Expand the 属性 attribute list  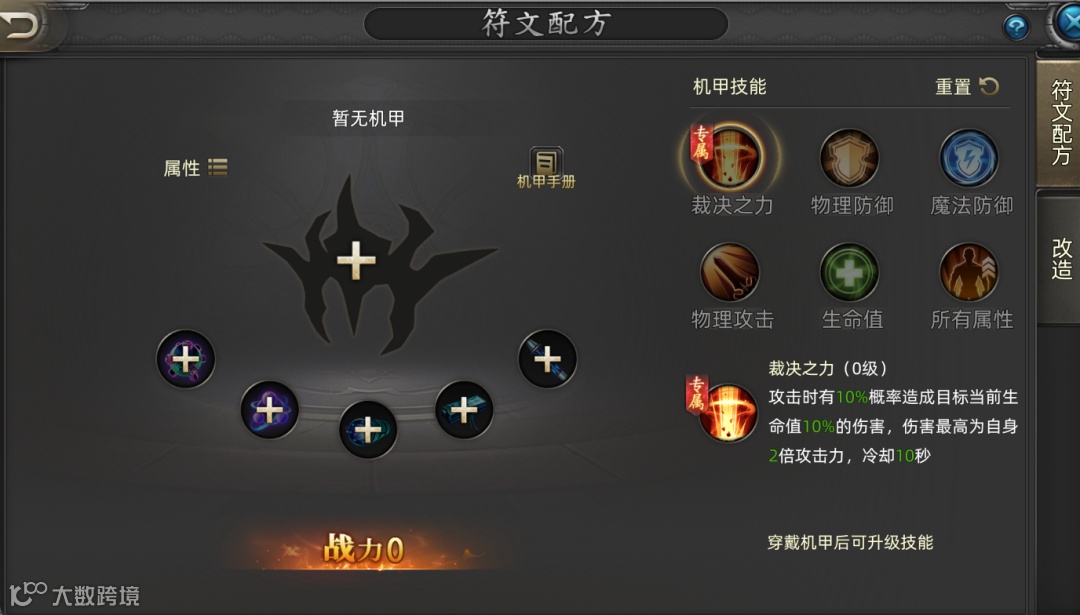[196, 167]
